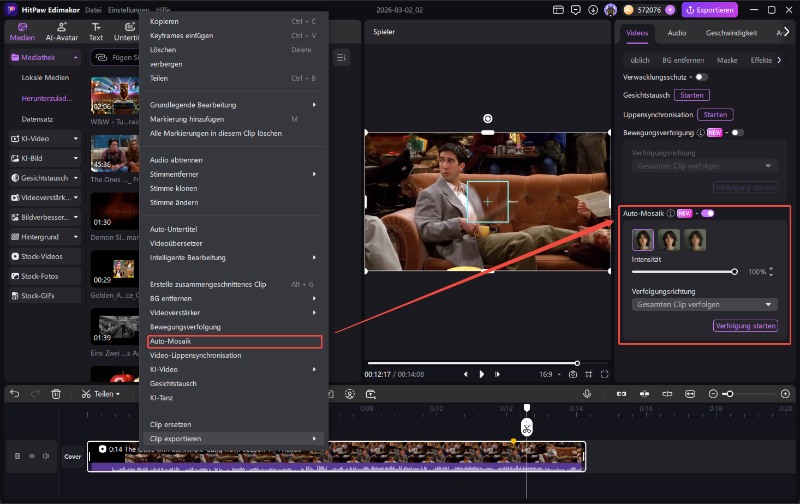Click the fit-timeline-to-window icon
The height and width of the screenshot is (504, 800).
point(690,394)
